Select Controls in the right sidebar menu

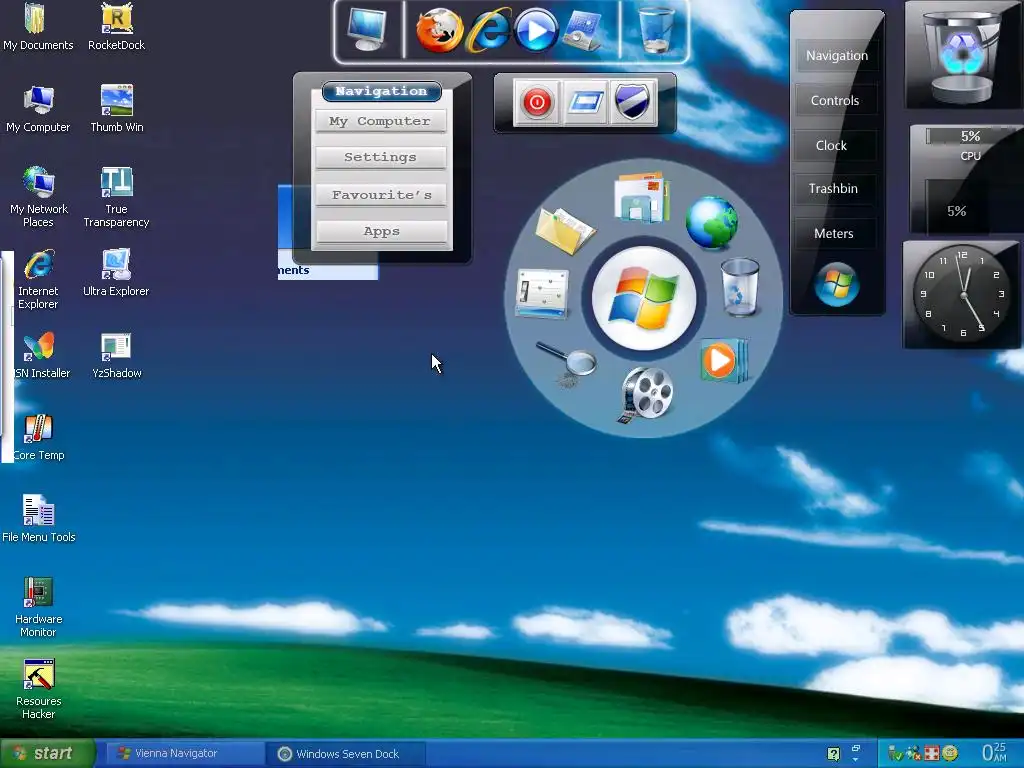[x=835, y=101]
